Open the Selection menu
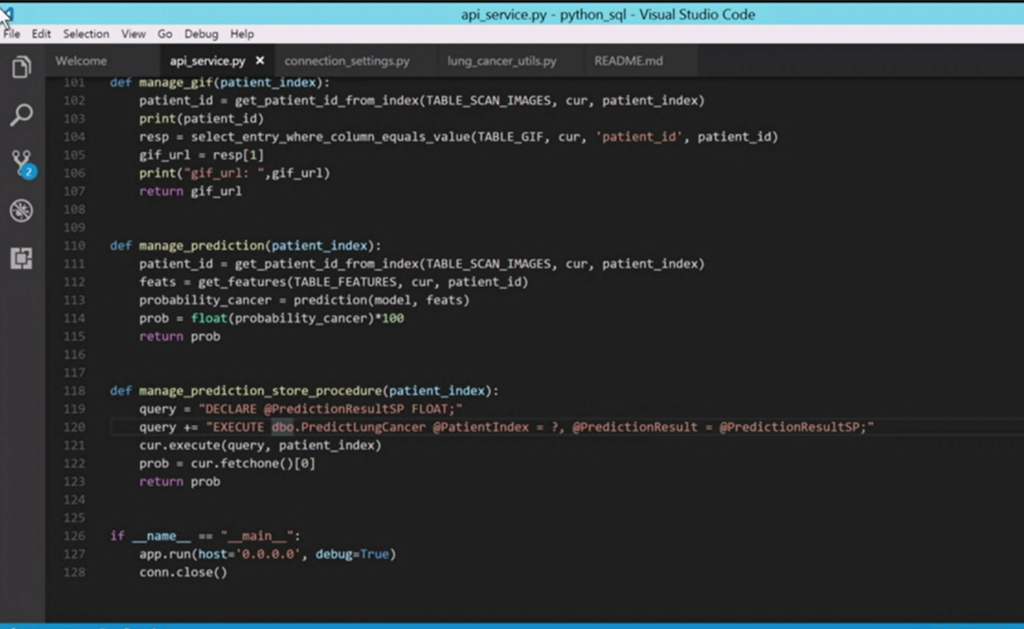Image resolution: width=1024 pixels, height=629 pixels. [x=86, y=34]
